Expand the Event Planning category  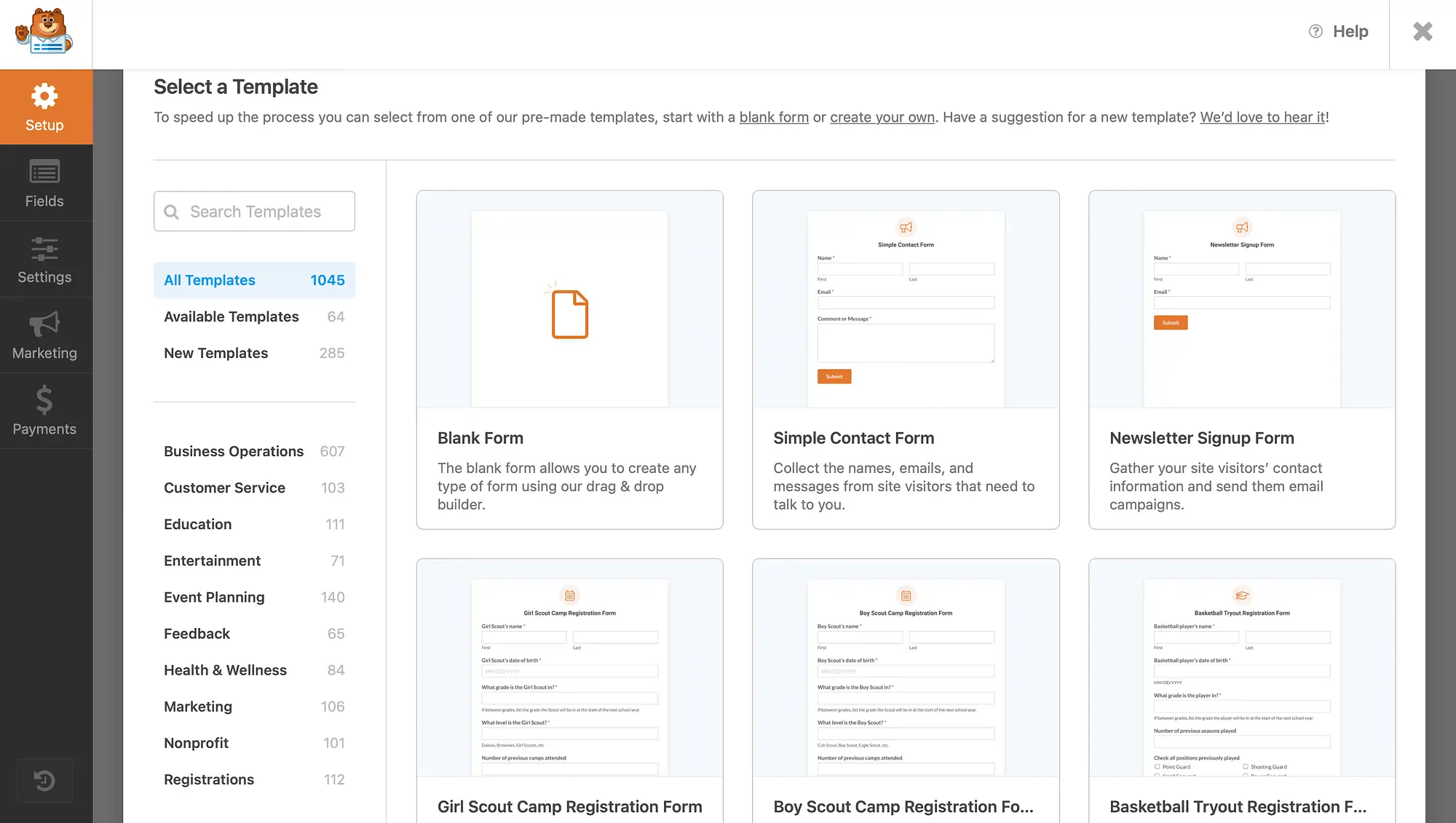tap(214, 596)
